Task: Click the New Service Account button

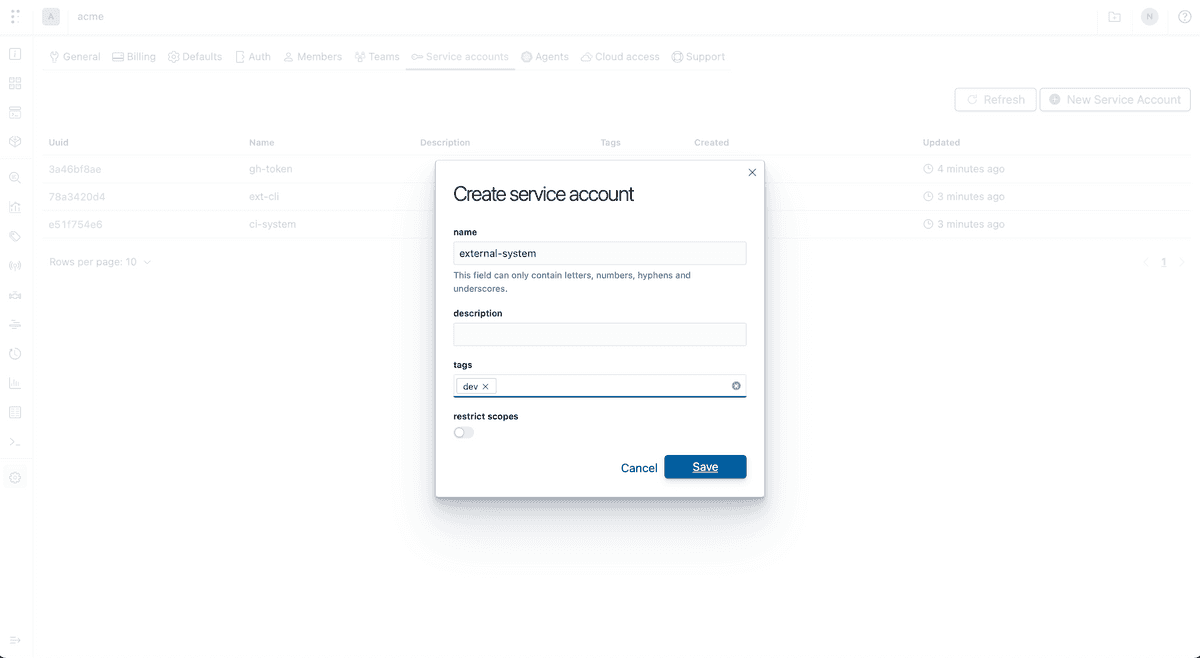Action: click(x=1116, y=100)
